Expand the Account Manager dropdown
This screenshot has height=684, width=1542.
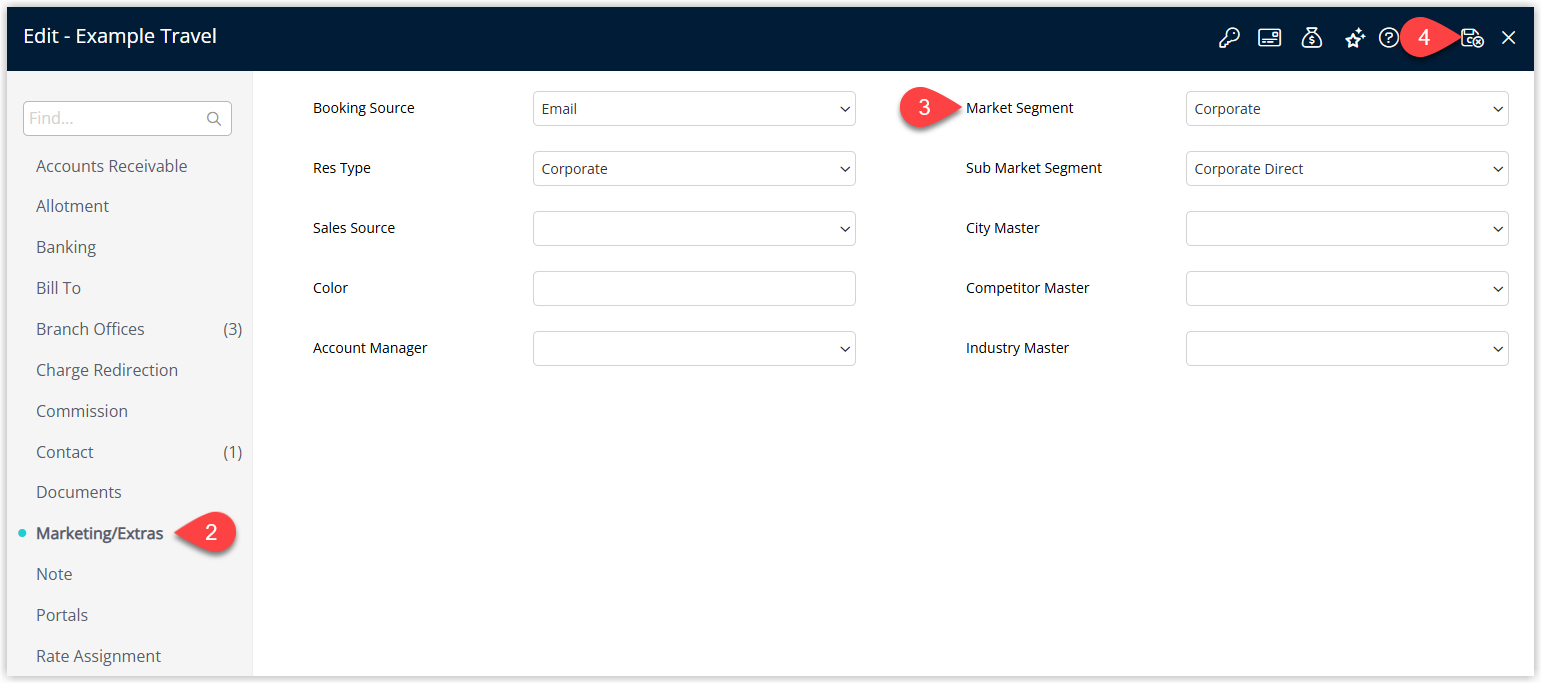pos(694,349)
